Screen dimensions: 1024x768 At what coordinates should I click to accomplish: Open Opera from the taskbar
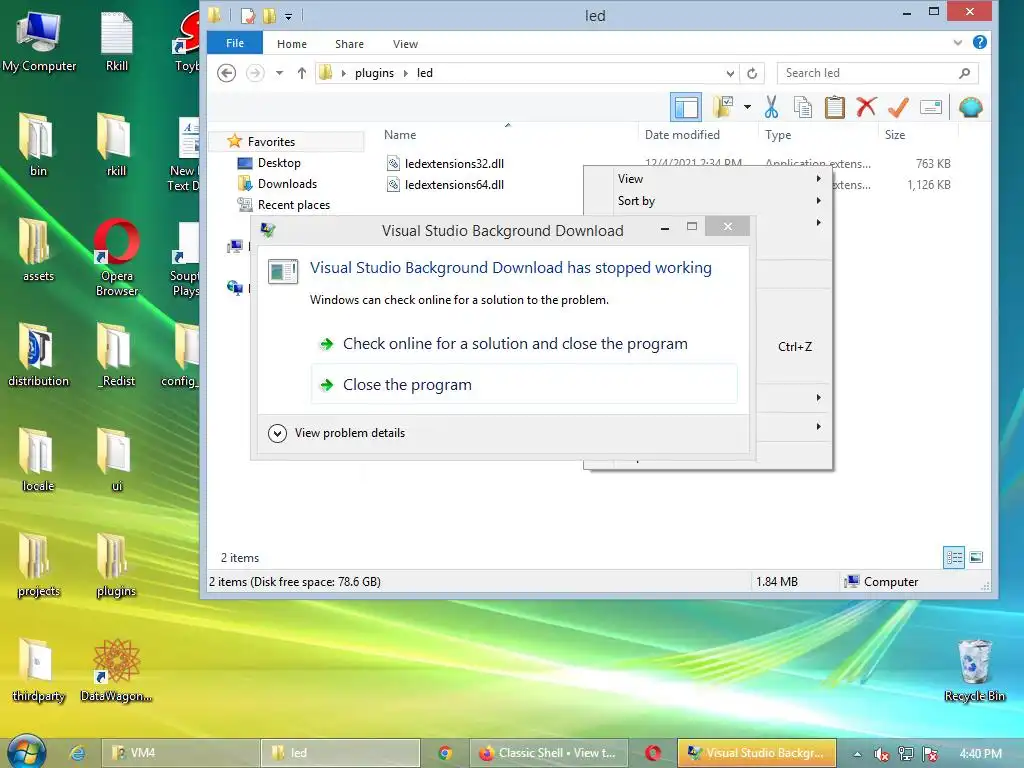point(653,753)
